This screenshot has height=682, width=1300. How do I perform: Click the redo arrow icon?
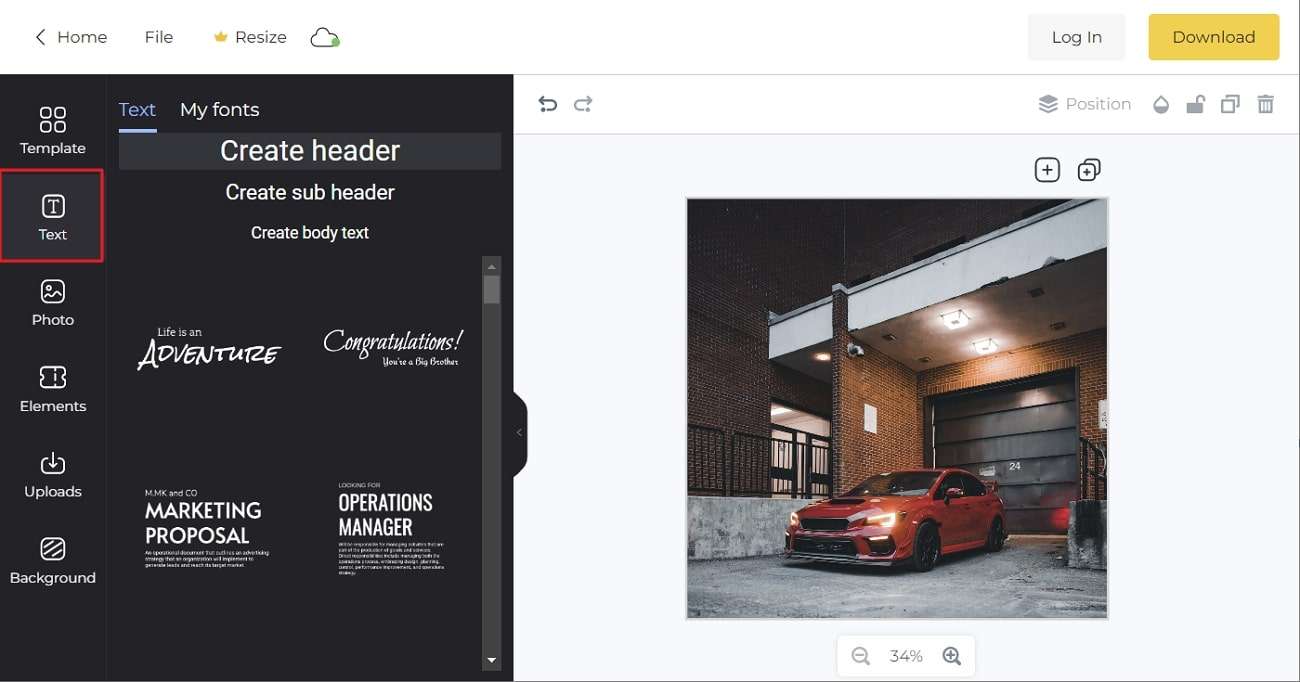(x=583, y=104)
